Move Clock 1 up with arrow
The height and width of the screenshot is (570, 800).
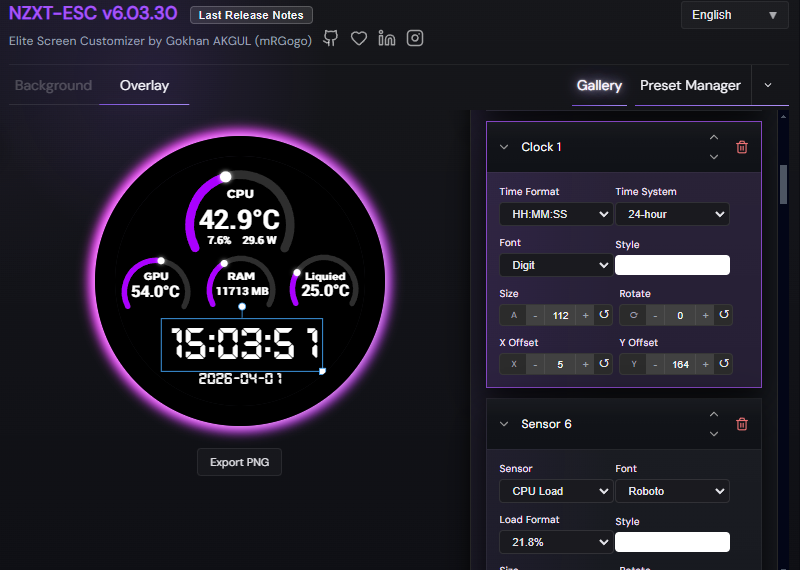714,137
